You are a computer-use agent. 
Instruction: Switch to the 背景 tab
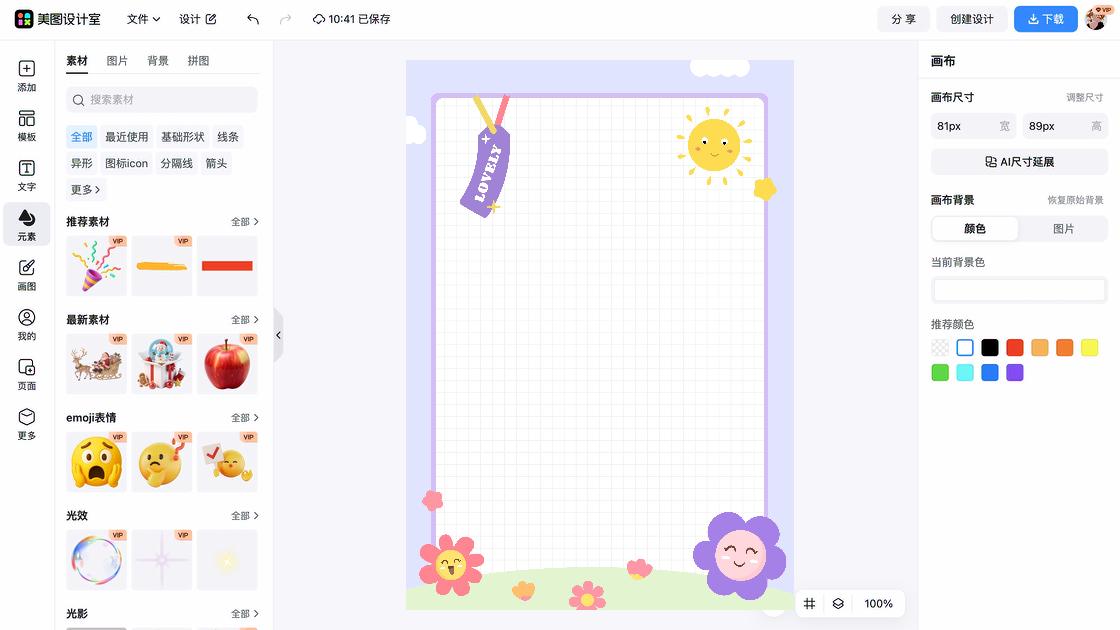point(158,61)
